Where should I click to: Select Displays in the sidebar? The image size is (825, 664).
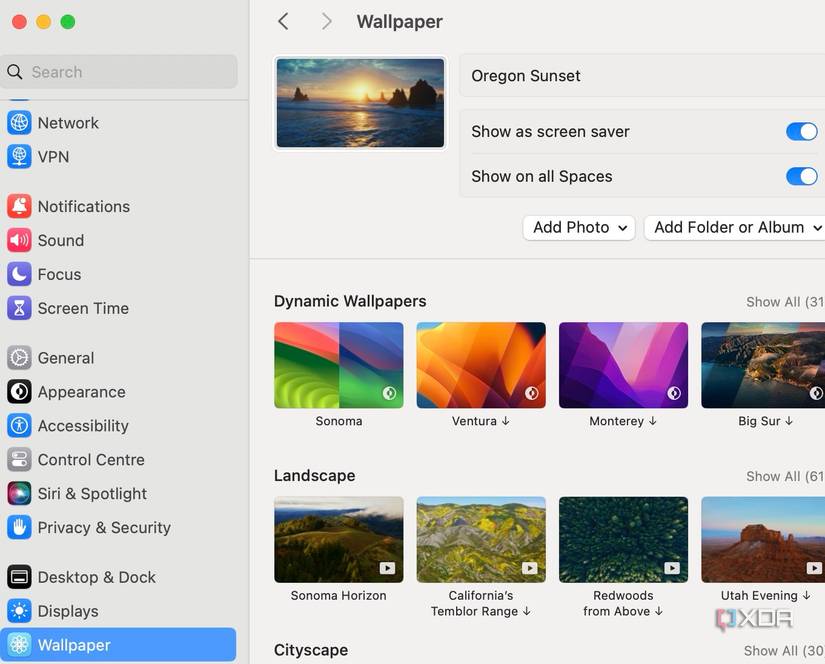pyautogui.click(x=69, y=611)
